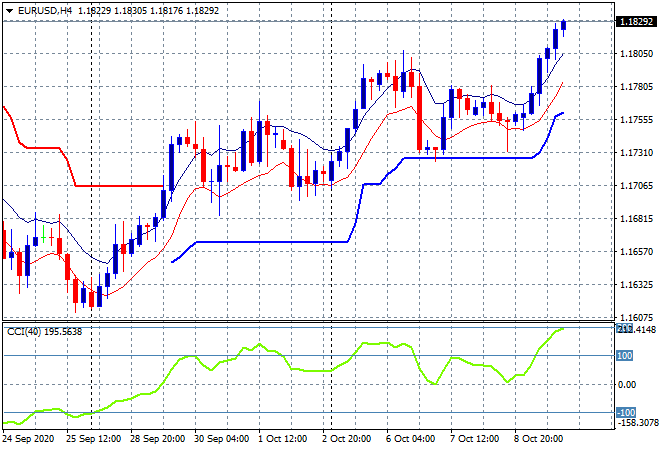Click the 28 Sep 20:00 time label
The height and width of the screenshot is (450, 660).
pos(157,439)
